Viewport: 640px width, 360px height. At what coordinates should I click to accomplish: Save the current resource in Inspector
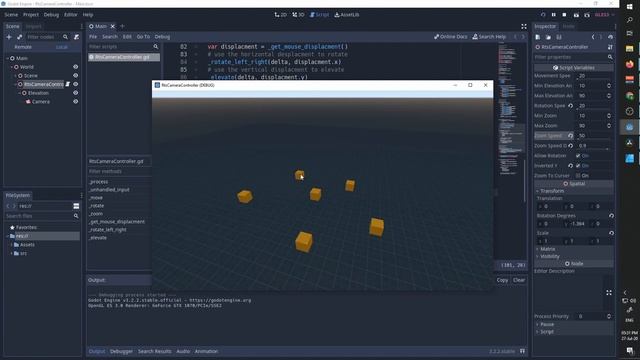point(559,37)
